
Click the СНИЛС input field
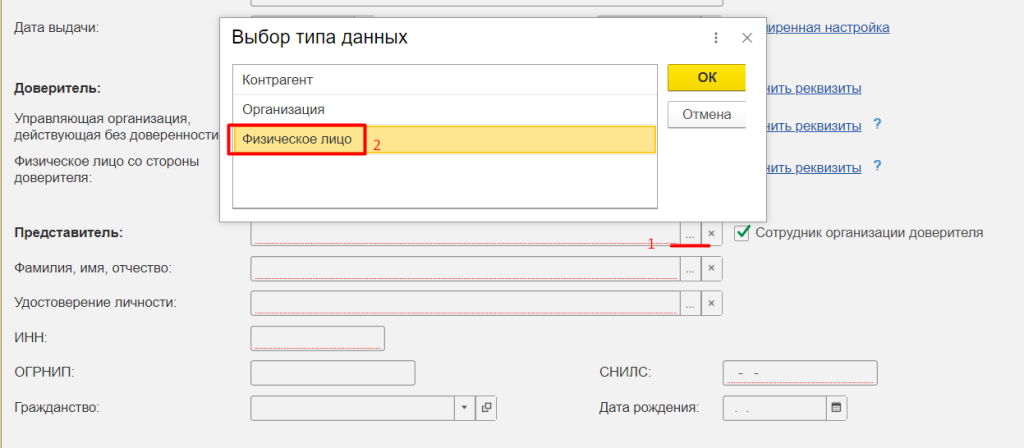(799, 373)
